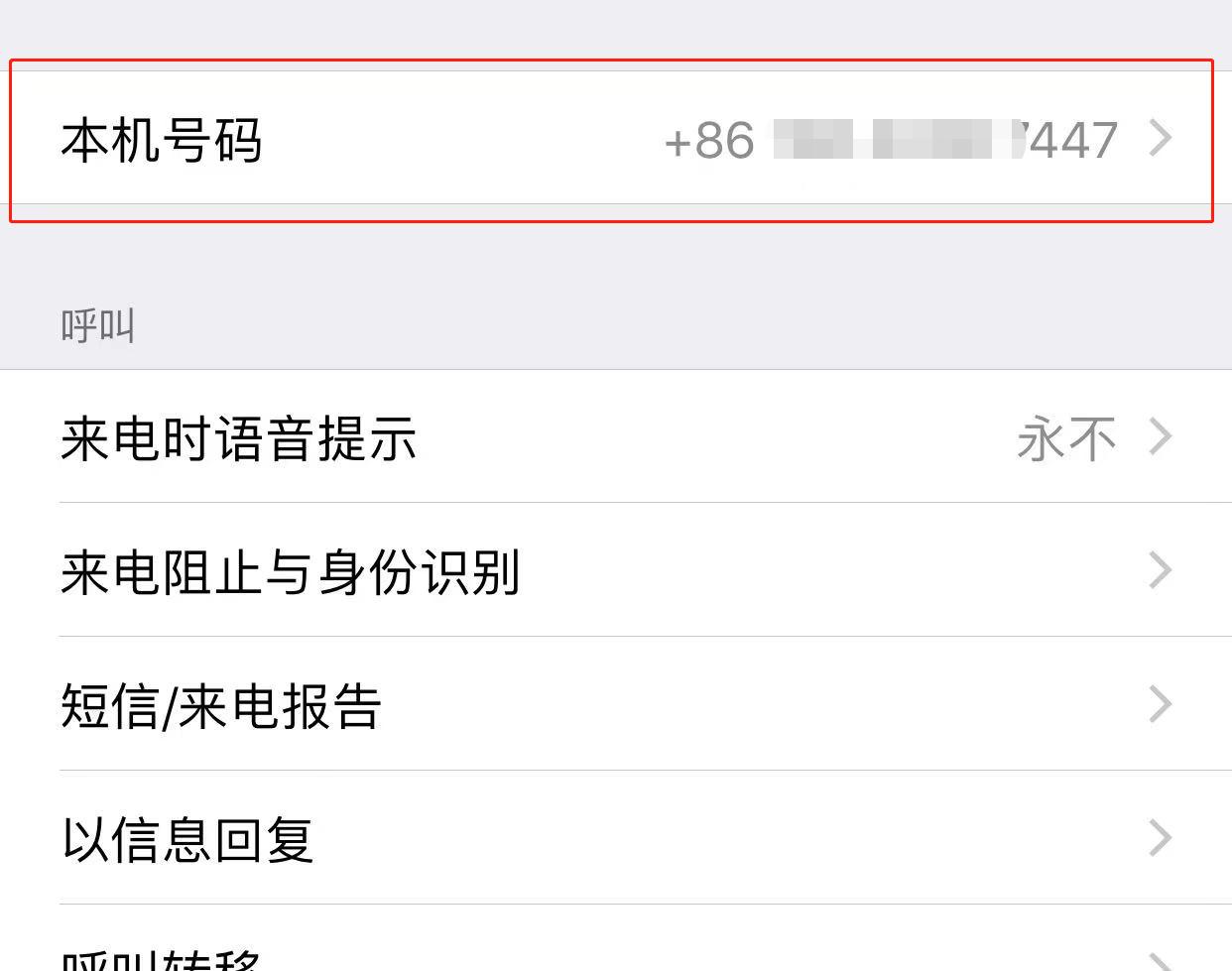Screen dimensions: 1232x971
Task: Tap the +86 country code prefix
Action: click(709, 140)
